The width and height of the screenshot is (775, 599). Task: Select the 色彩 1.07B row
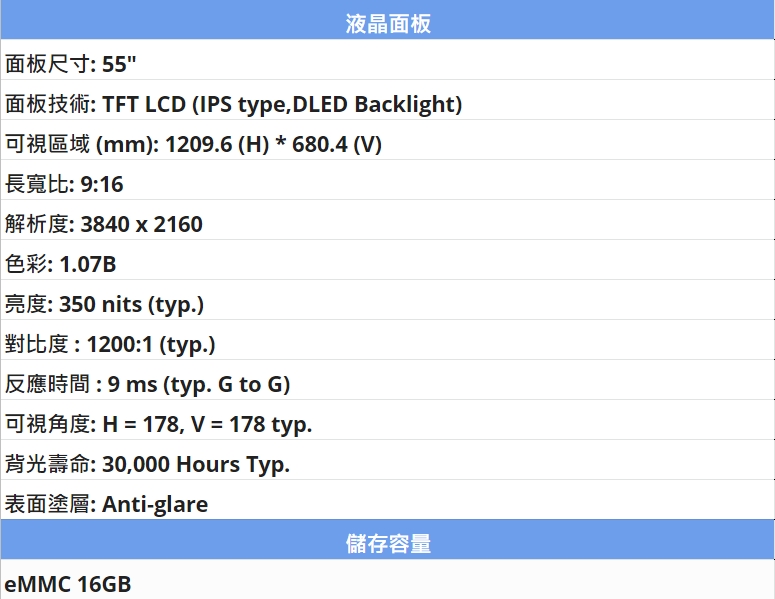pos(388,260)
